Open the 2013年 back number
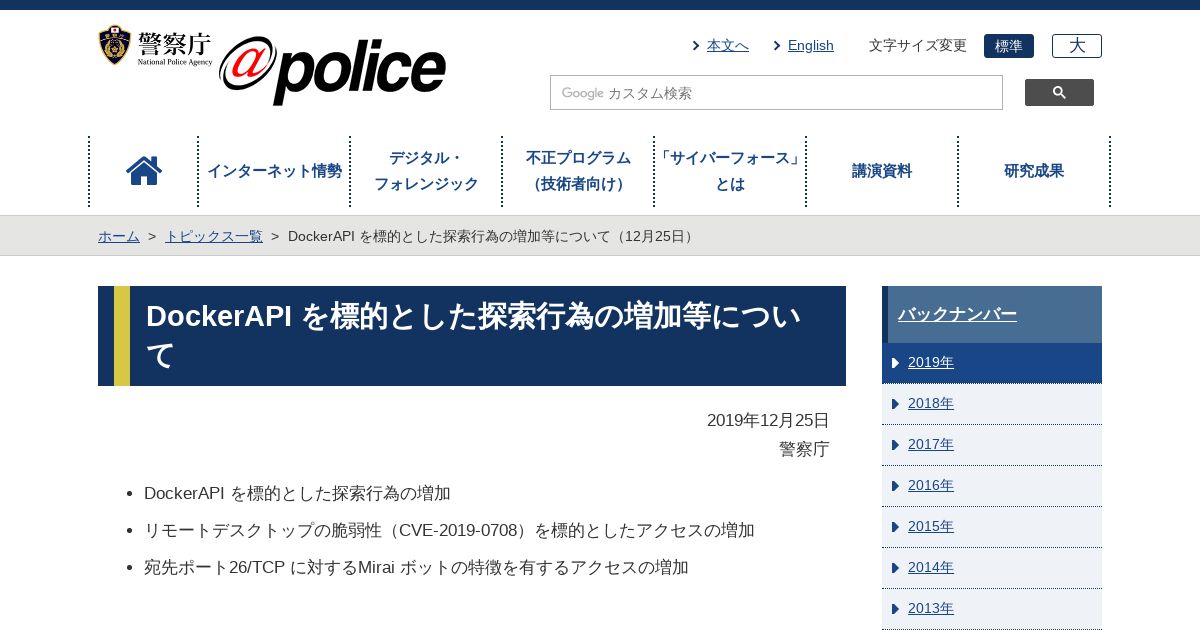Screen dimensions: 1200x630 click(x=992, y=609)
